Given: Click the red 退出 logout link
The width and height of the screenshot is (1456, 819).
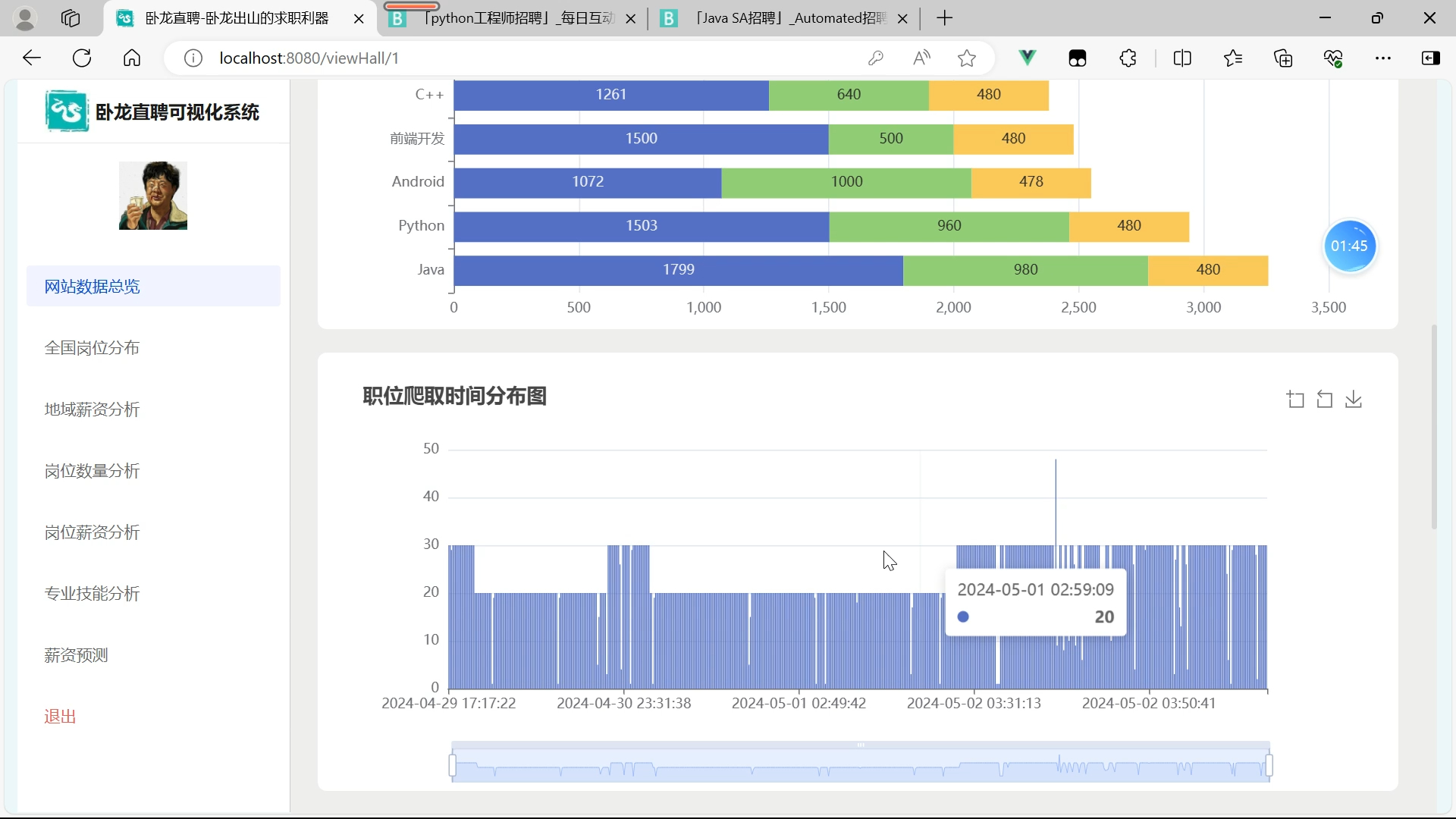Looking at the screenshot, I should [61, 717].
